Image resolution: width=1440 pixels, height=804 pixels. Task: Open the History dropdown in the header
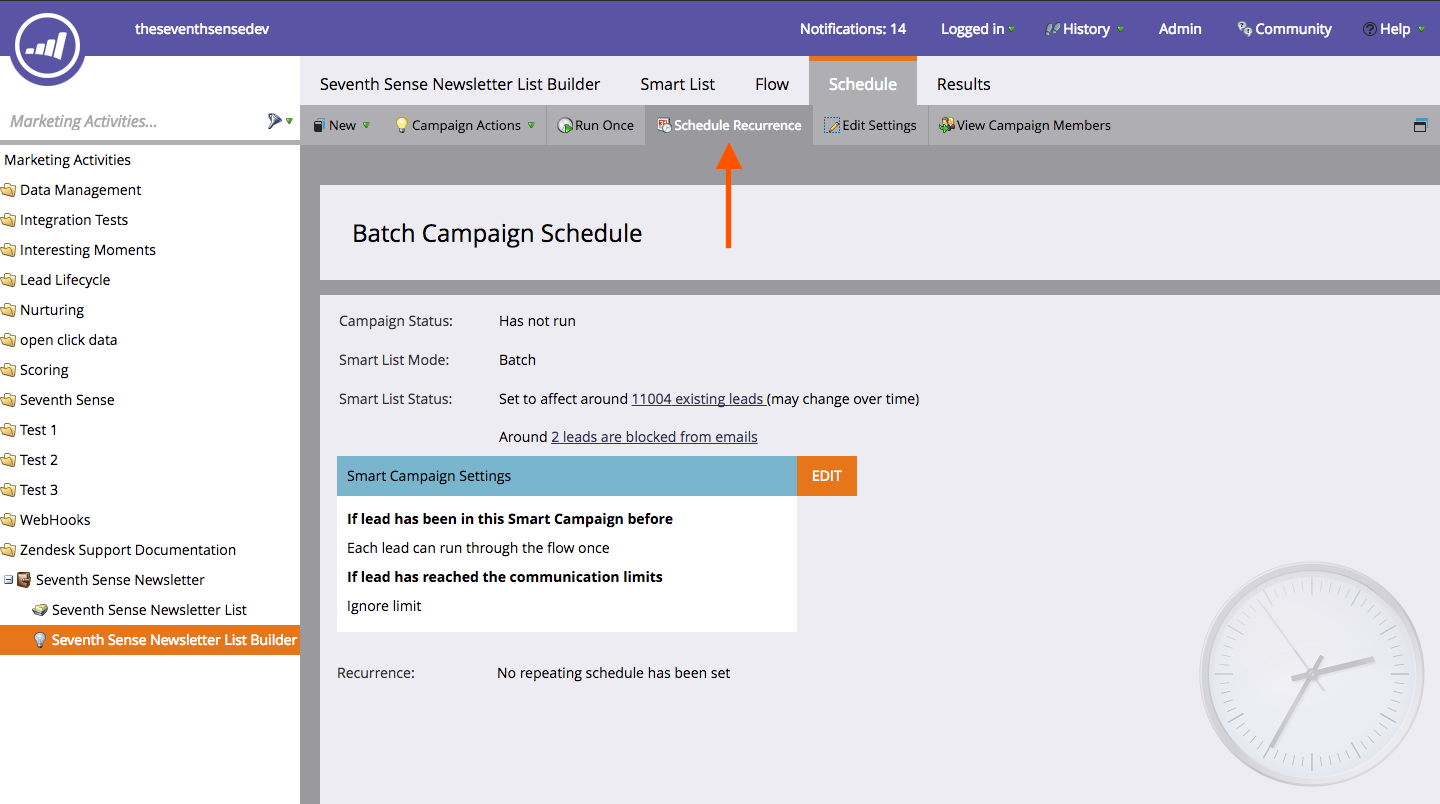tap(1085, 29)
